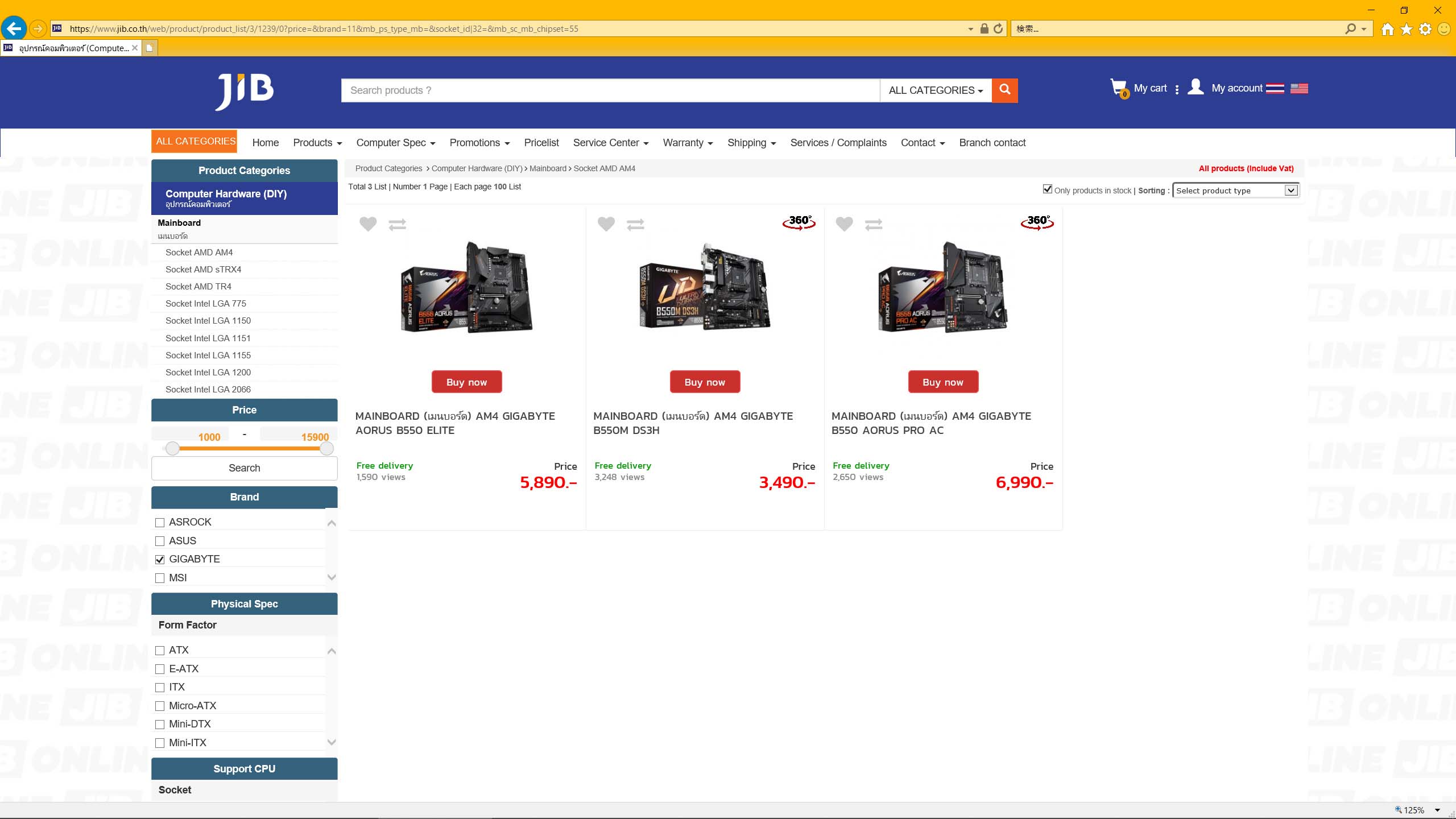The height and width of the screenshot is (819, 1456).
Task: Check the ASUS brand checkbox
Action: pyautogui.click(x=160, y=541)
